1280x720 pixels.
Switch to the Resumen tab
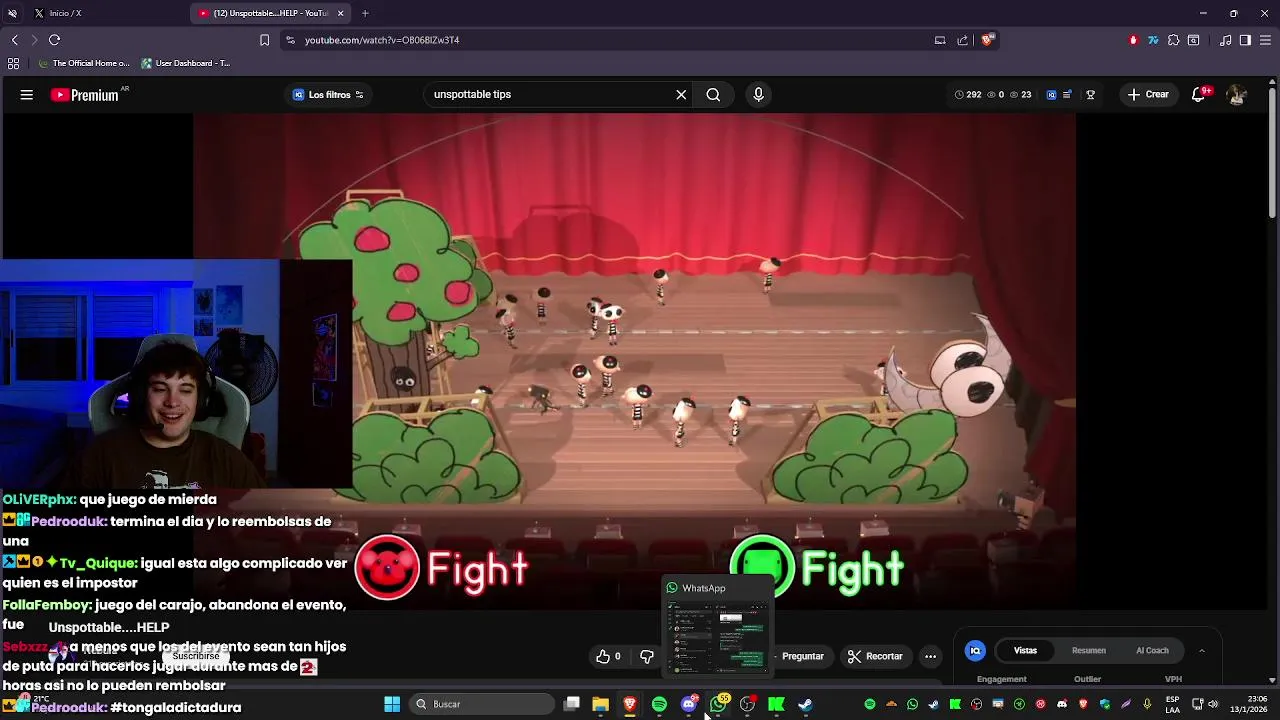[x=1089, y=651]
